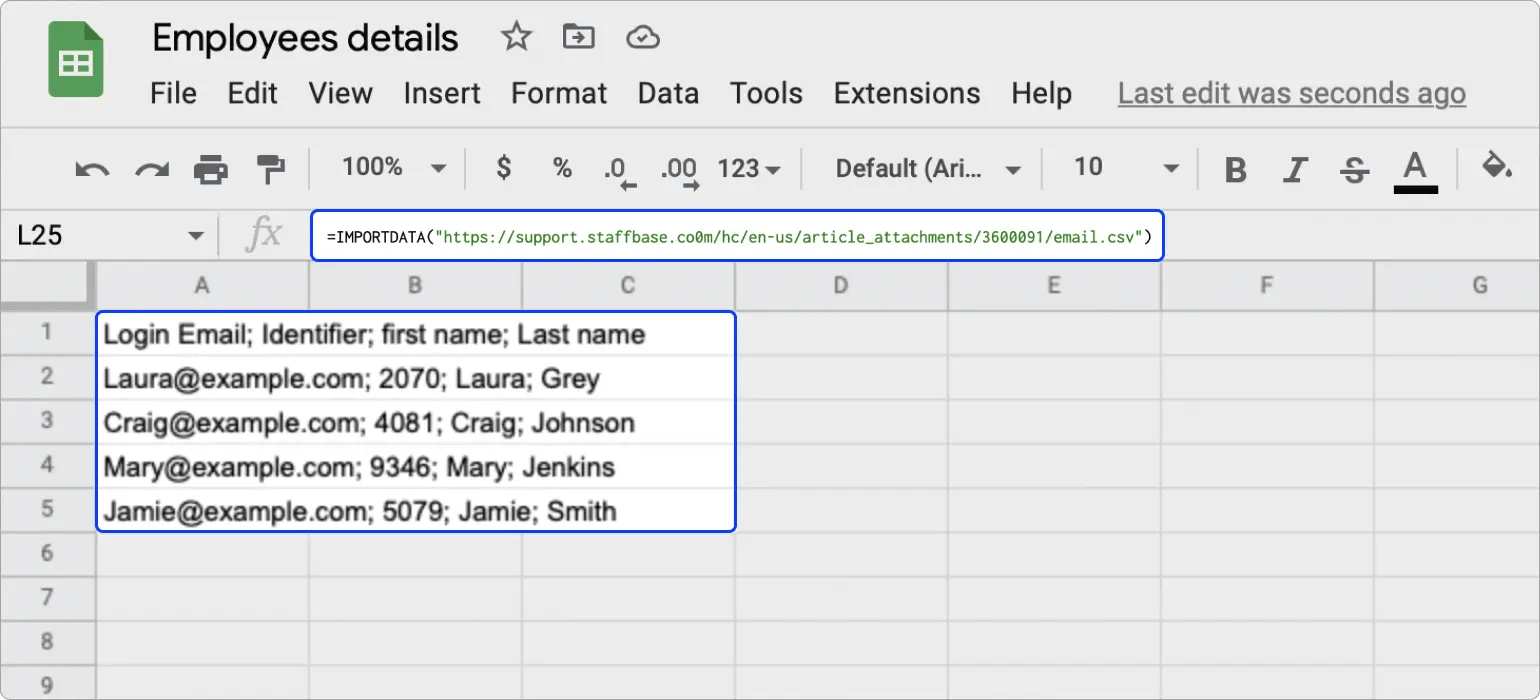Open the View menu
The height and width of the screenshot is (700, 1540).
[x=340, y=94]
